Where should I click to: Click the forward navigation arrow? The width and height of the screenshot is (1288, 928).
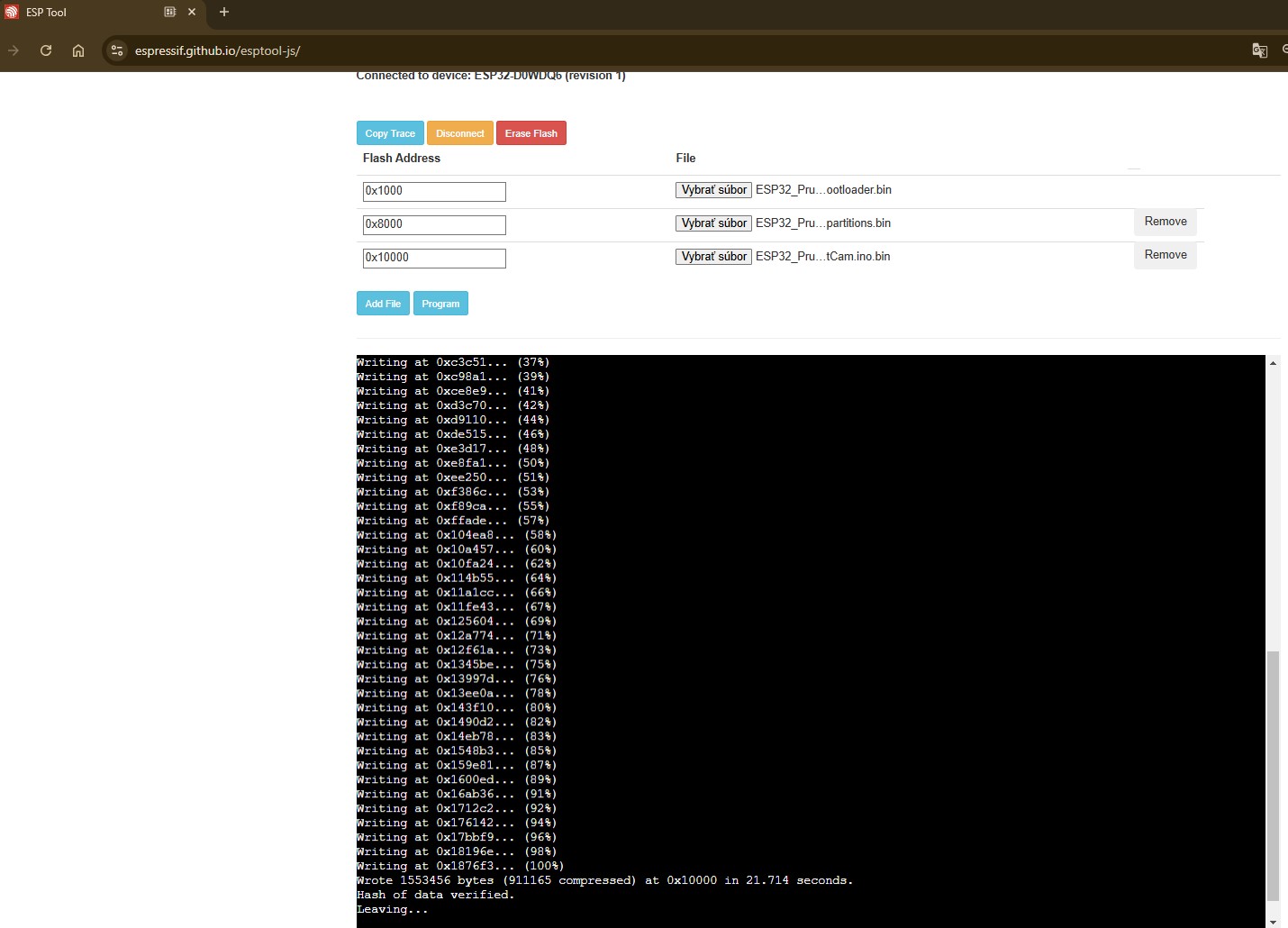(x=14, y=50)
